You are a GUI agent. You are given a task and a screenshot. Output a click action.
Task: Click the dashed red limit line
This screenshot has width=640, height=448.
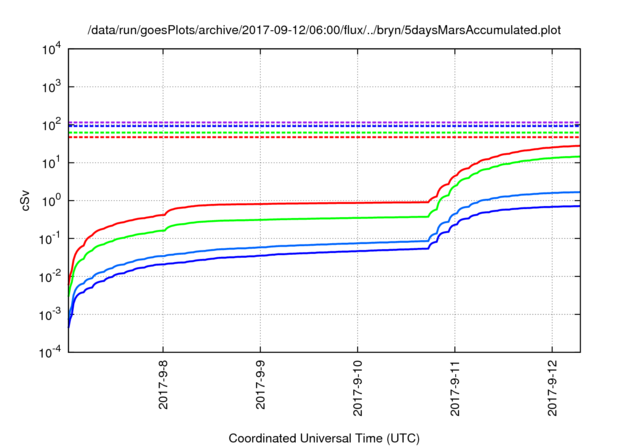(324, 138)
